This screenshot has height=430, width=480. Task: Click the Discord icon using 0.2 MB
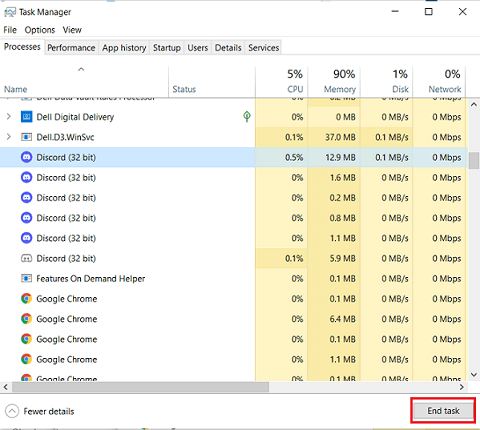tap(26, 198)
